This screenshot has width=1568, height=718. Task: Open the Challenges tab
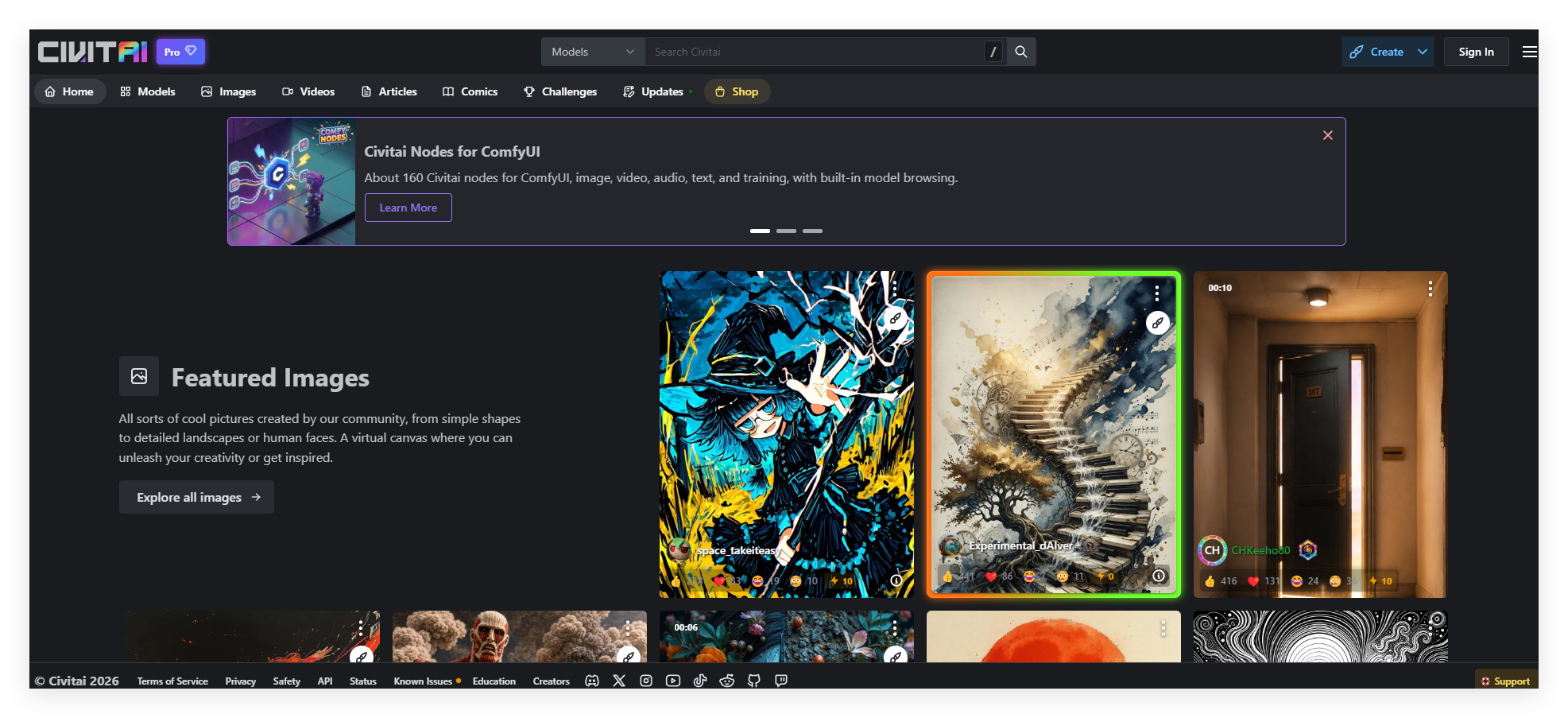point(560,91)
